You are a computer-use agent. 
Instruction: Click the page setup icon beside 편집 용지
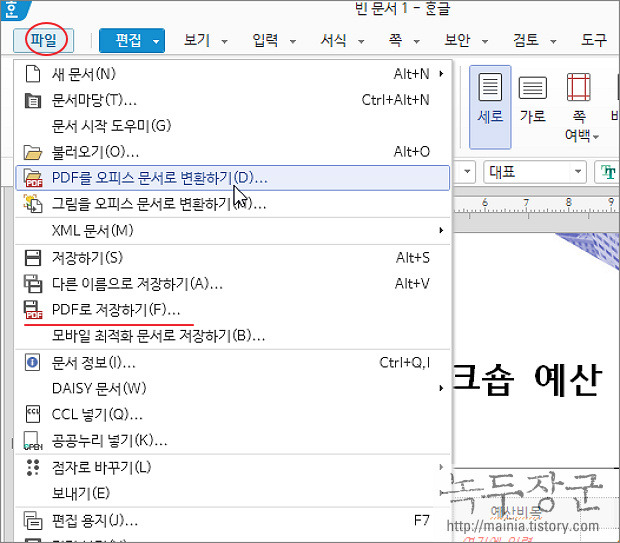(x=33, y=521)
